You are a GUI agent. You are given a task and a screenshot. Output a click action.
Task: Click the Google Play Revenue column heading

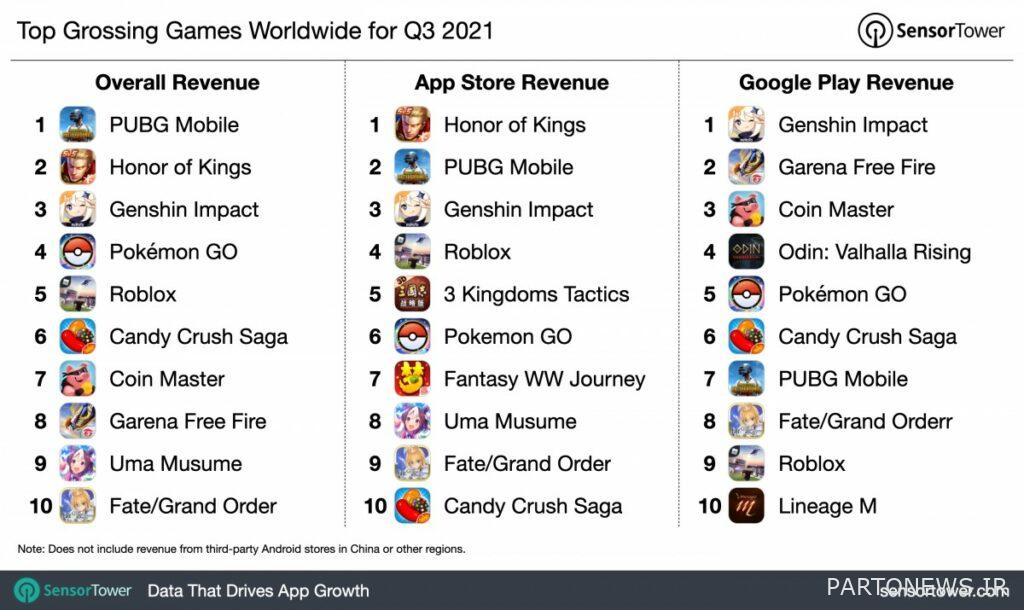coord(846,82)
